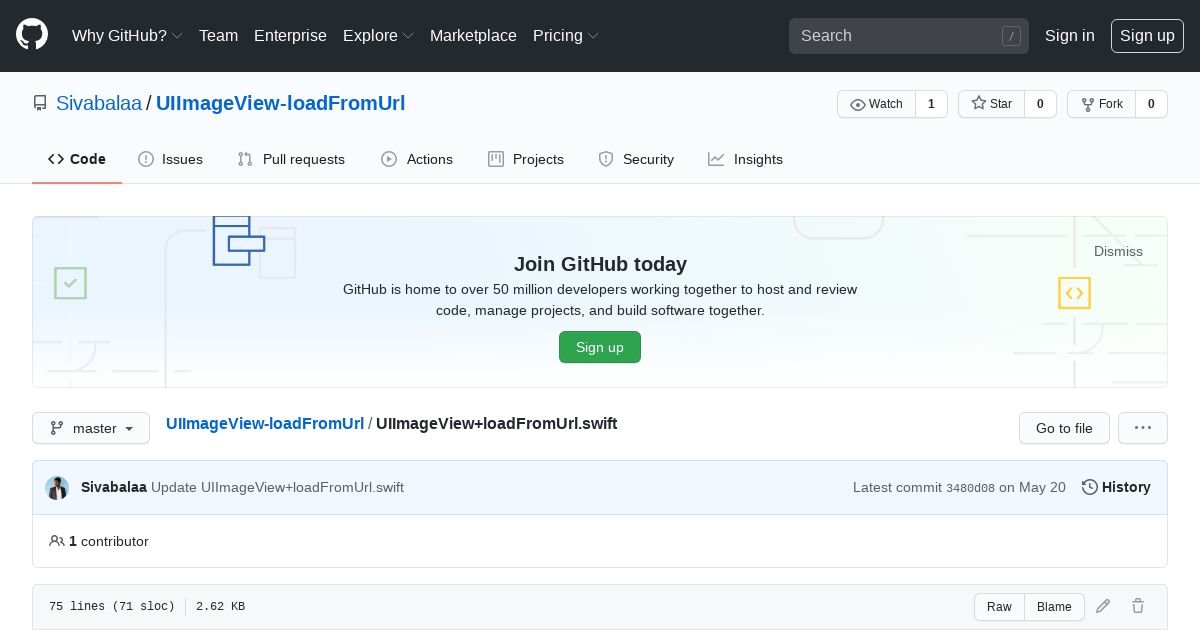Click Sign in in the header

(1070, 35)
